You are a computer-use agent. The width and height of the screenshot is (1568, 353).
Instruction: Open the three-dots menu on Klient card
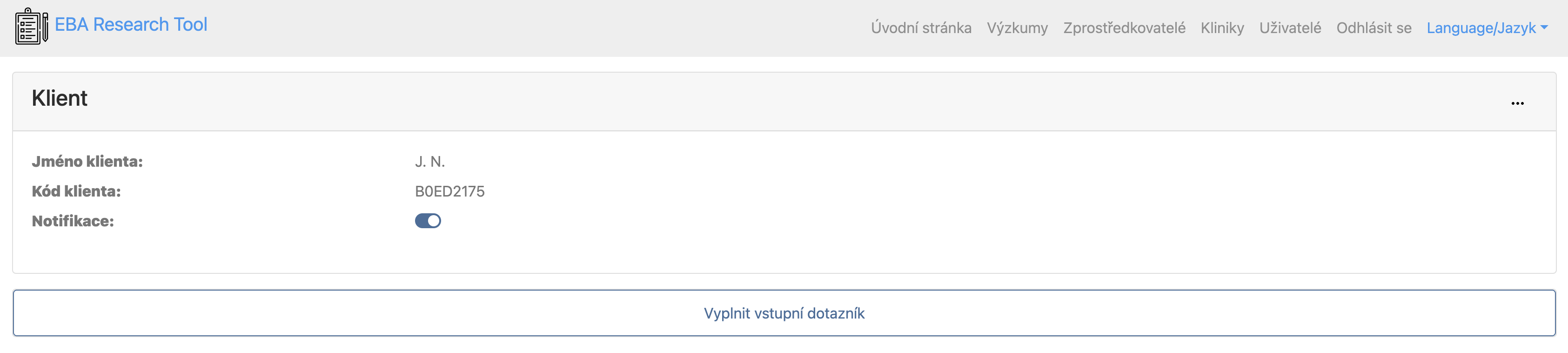pos(1517,104)
